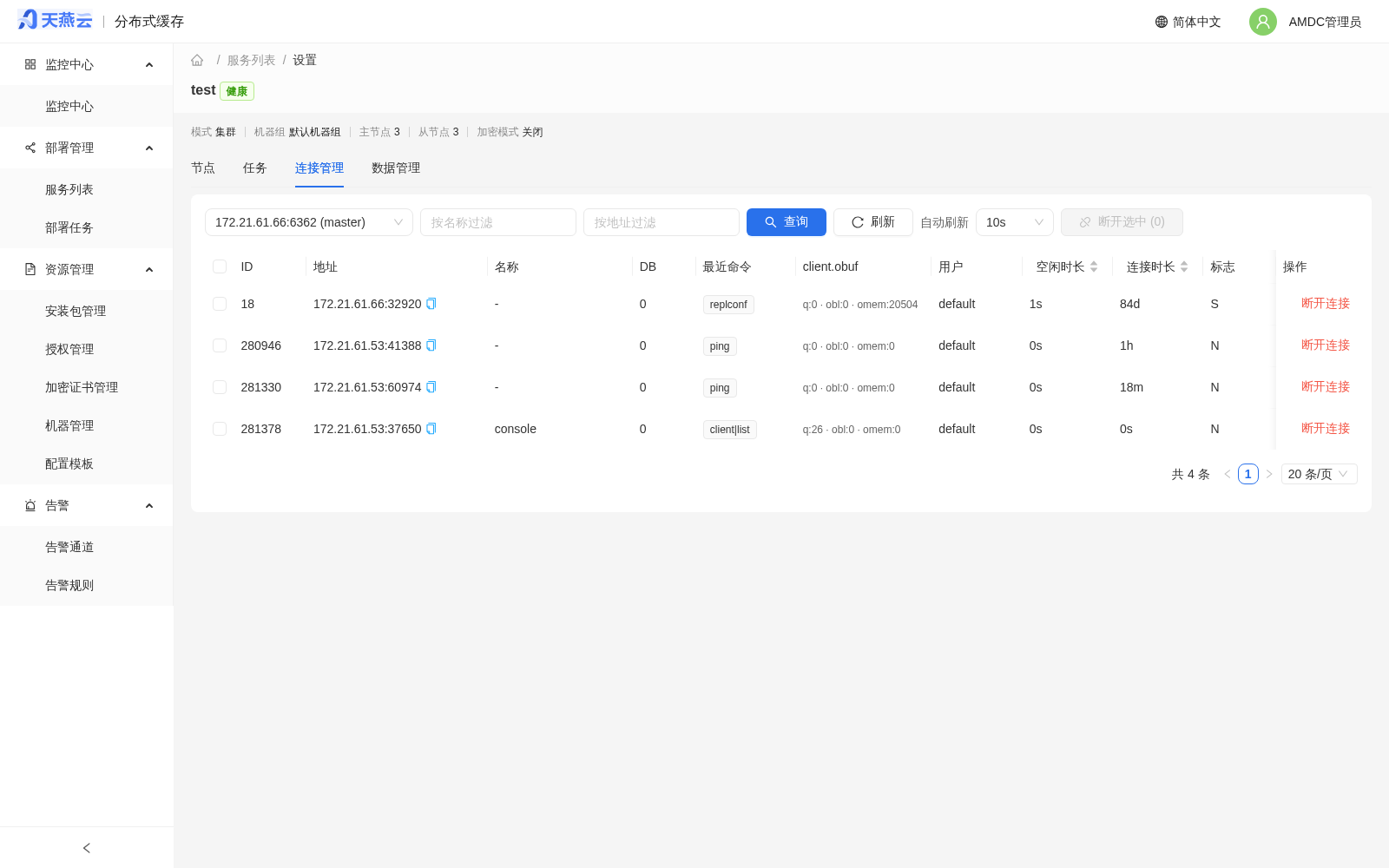Collapse the 资源管理 menu group
The height and width of the screenshot is (868, 1389).
[149, 270]
